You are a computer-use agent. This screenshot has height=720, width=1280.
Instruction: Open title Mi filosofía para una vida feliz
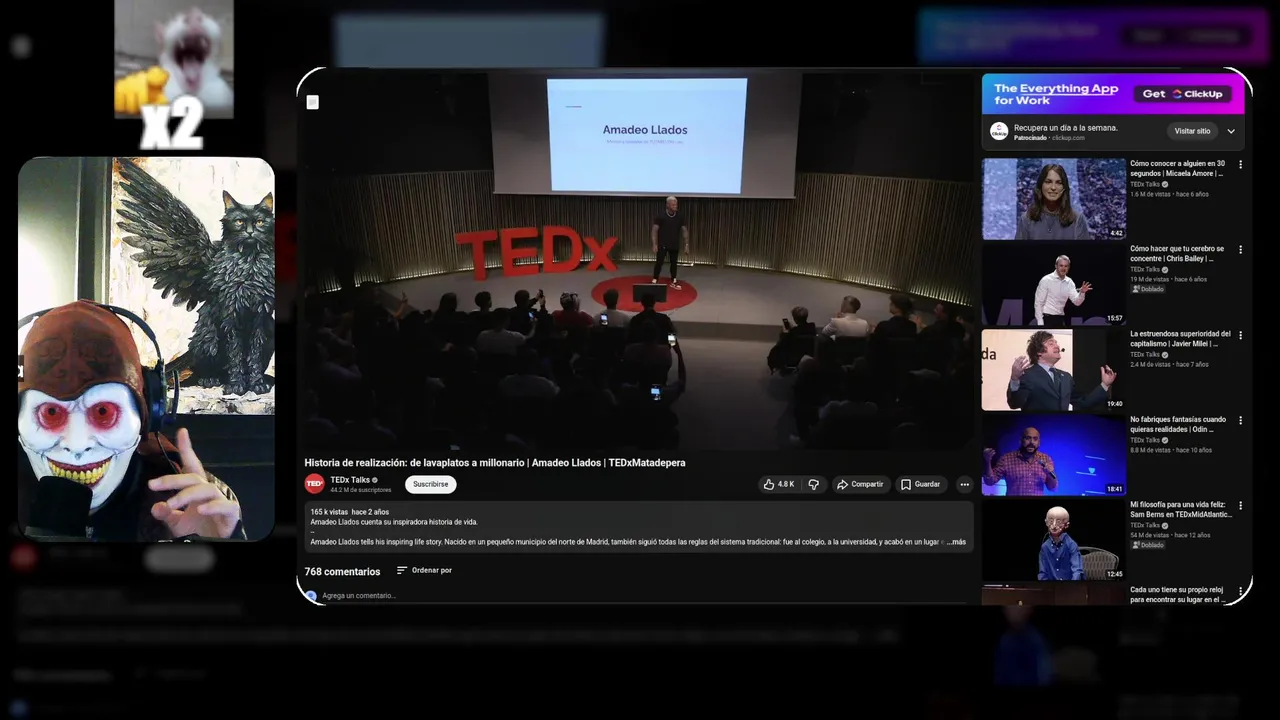pyautogui.click(x=1180, y=510)
